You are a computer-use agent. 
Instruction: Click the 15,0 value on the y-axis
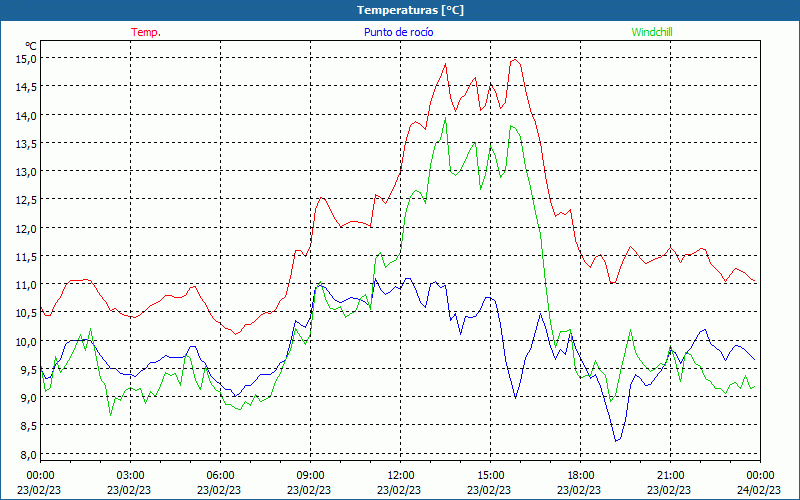coord(27,59)
